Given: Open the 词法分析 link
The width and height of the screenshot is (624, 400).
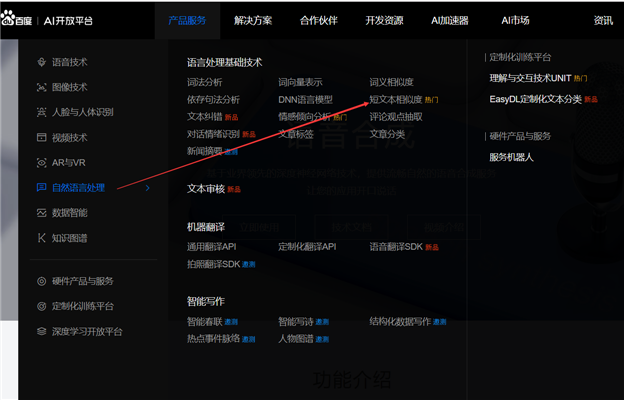Looking at the screenshot, I should pos(205,82).
